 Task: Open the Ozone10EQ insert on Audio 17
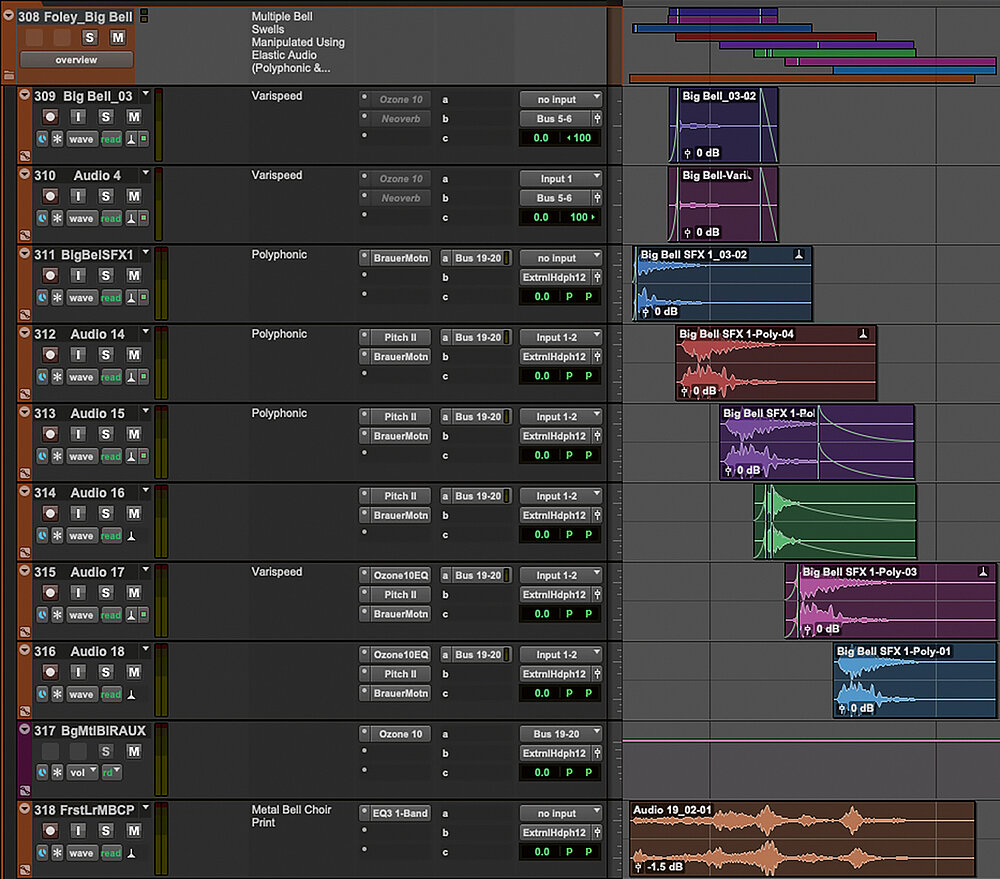coord(400,575)
